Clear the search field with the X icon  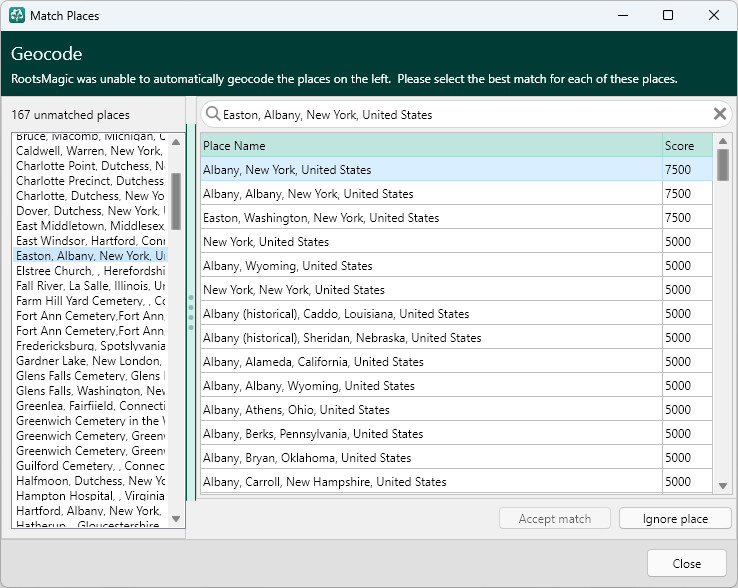click(720, 113)
